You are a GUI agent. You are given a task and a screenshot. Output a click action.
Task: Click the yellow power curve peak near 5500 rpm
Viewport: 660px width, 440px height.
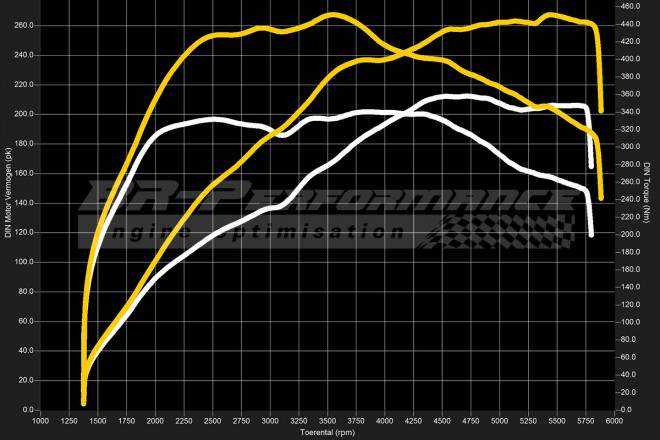tap(548, 15)
